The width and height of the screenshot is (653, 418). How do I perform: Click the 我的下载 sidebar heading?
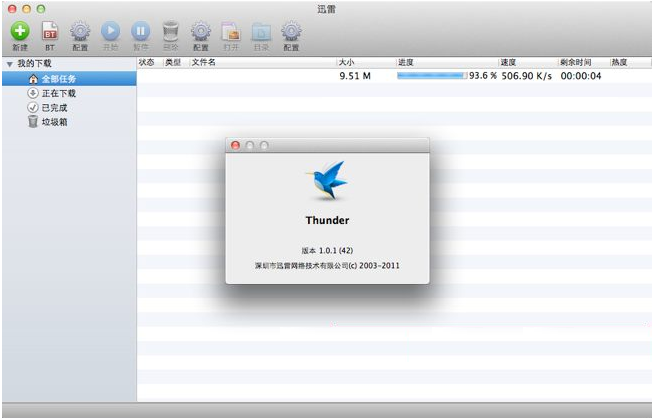(x=35, y=64)
